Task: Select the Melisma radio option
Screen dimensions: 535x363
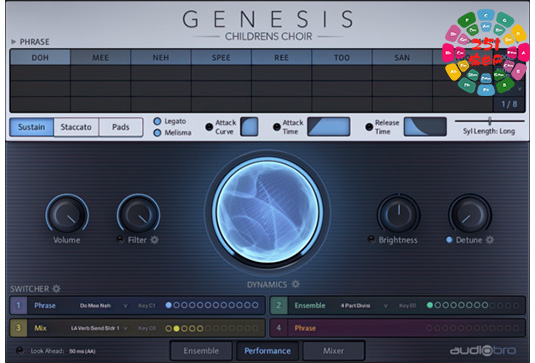Action: coord(157,133)
